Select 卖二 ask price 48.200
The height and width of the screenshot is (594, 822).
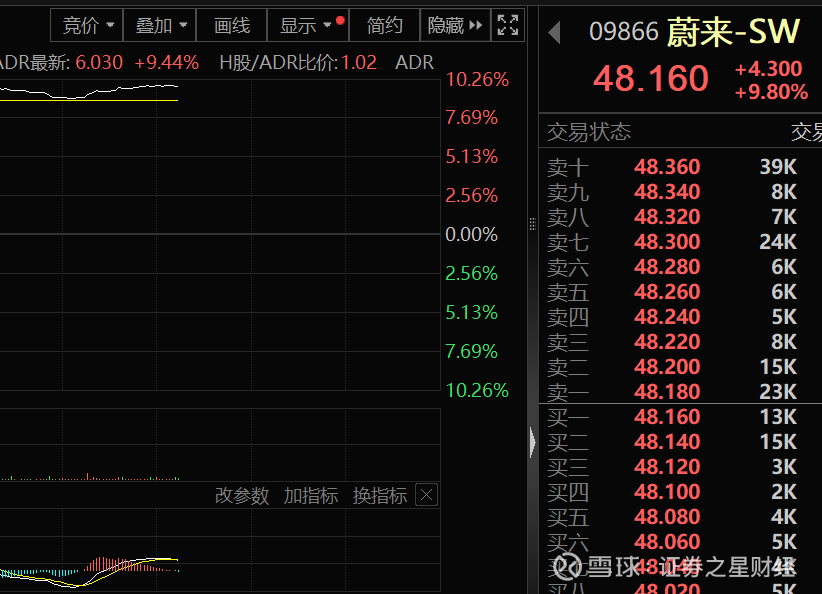(x=667, y=366)
